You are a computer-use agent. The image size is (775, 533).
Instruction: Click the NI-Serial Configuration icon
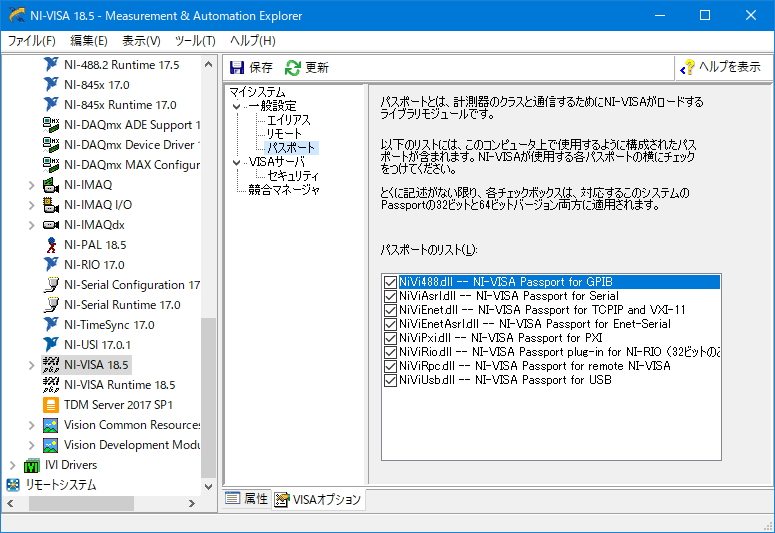click(51, 285)
